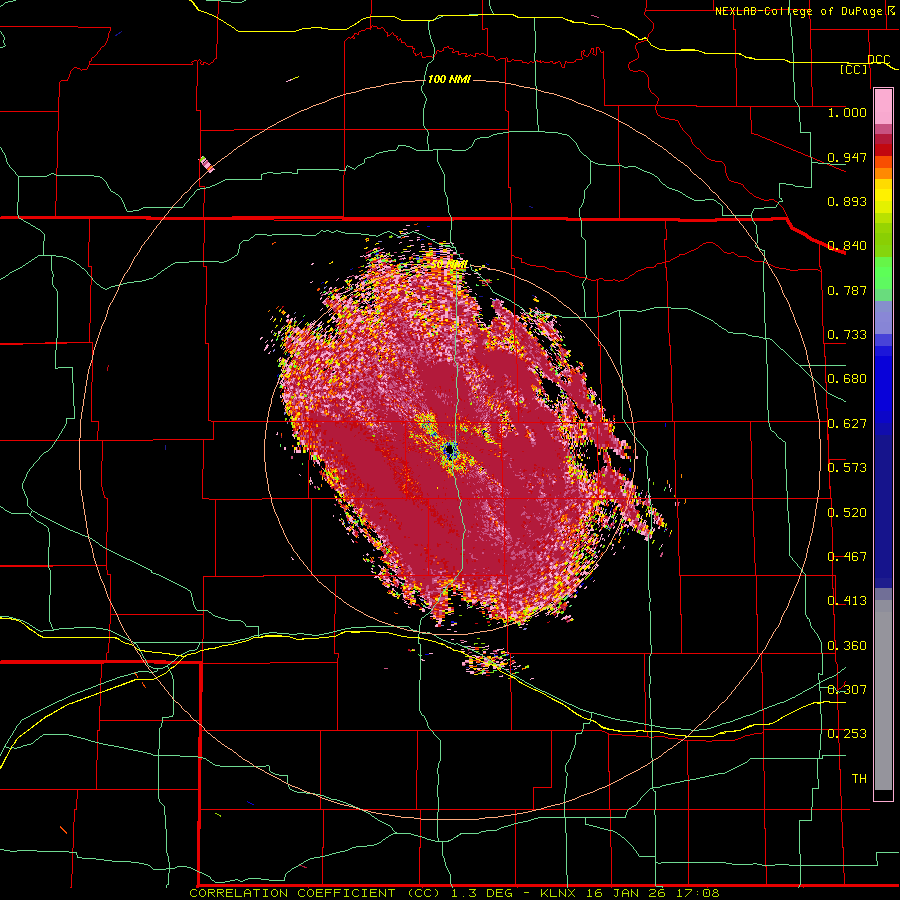
Task: Click the 0.947 scale value
Action: click(x=847, y=157)
